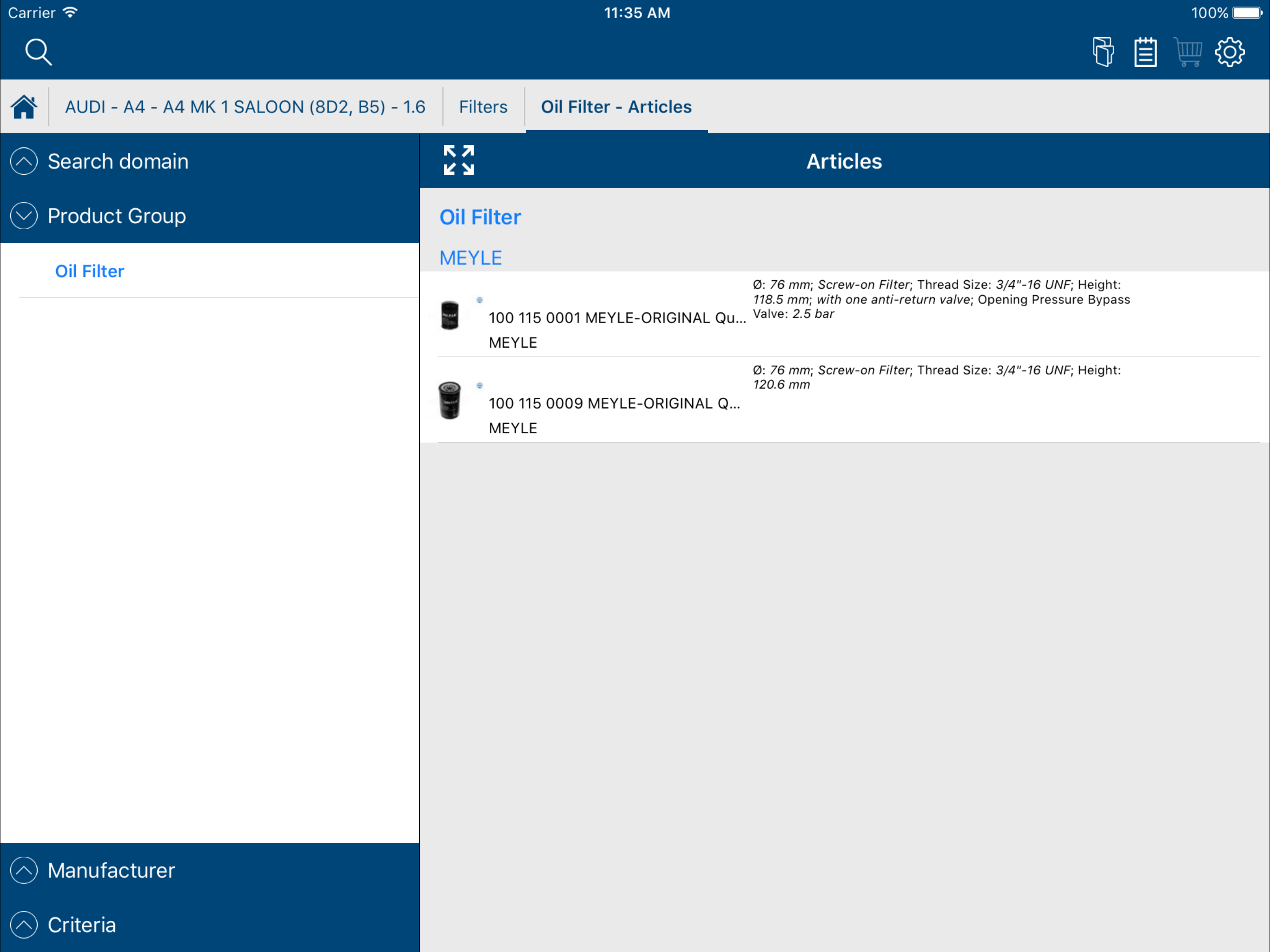
Task: Collapse the Product Group section chevron
Action: (24, 216)
